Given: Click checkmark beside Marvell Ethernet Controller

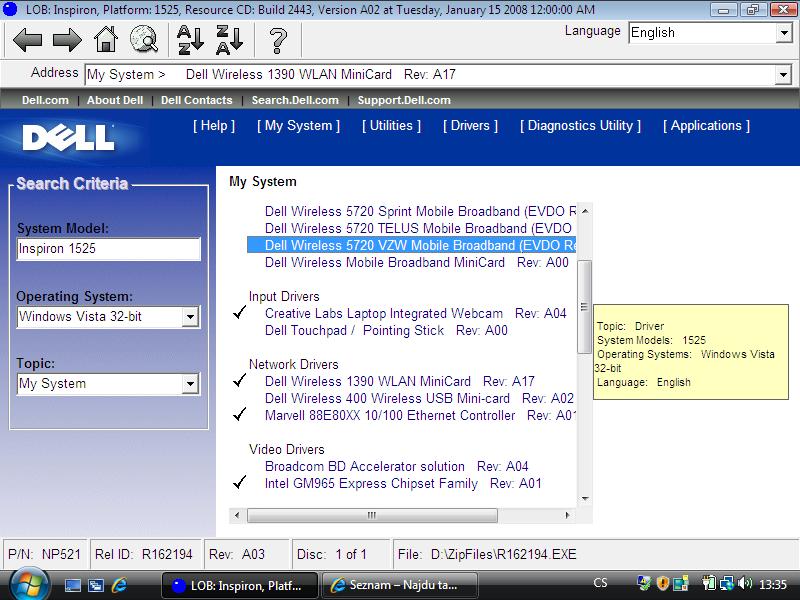Looking at the screenshot, I should point(239,414).
